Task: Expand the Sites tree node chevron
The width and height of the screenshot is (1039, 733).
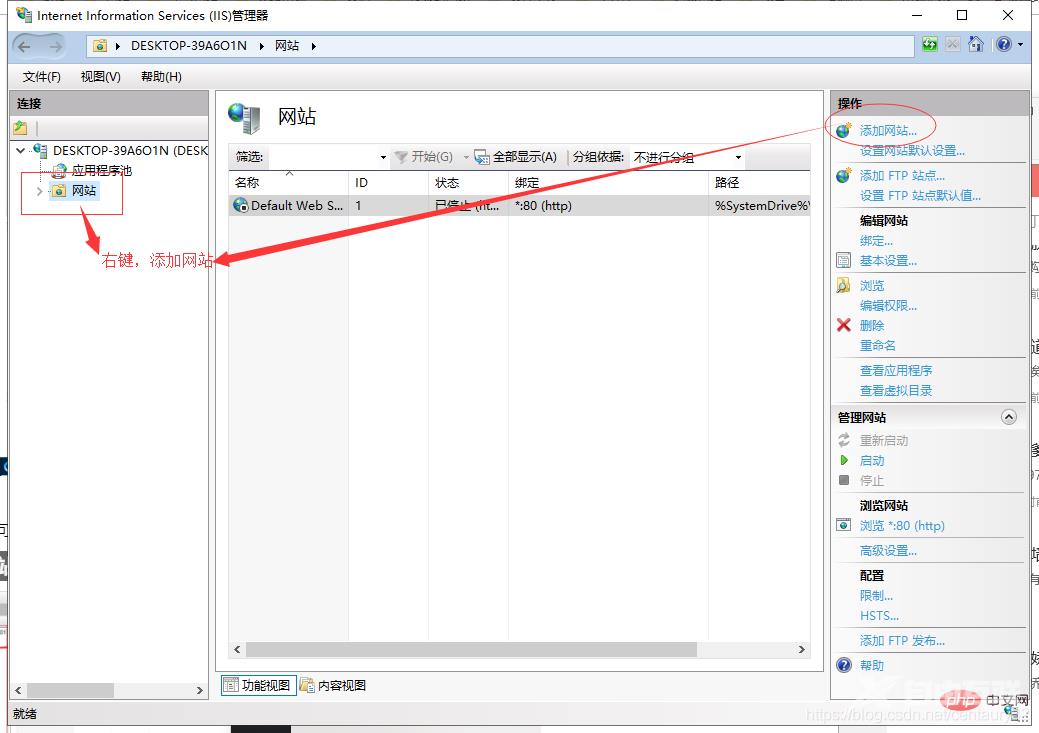Action: [39, 191]
